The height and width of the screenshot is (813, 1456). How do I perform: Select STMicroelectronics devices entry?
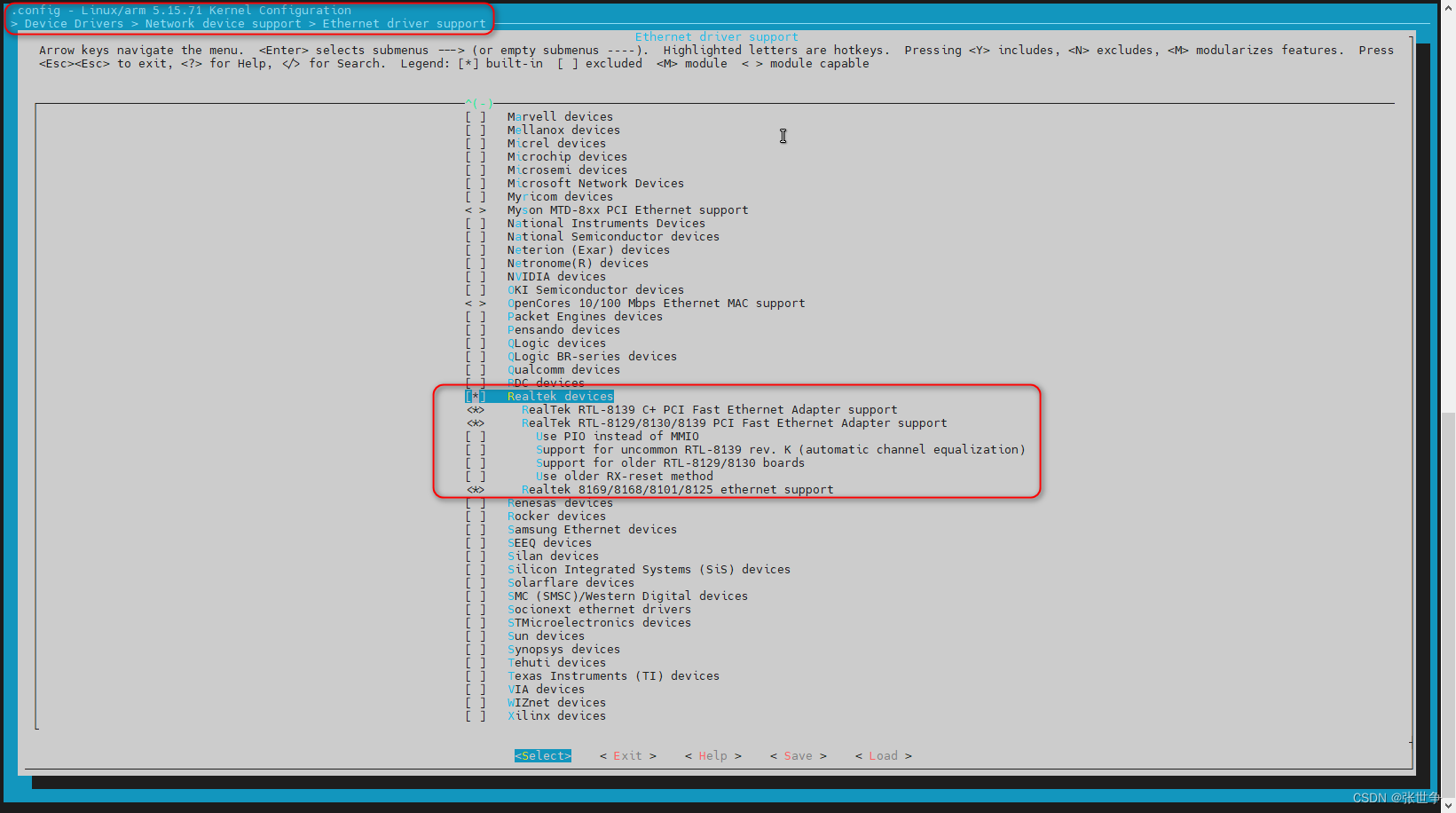(599, 623)
